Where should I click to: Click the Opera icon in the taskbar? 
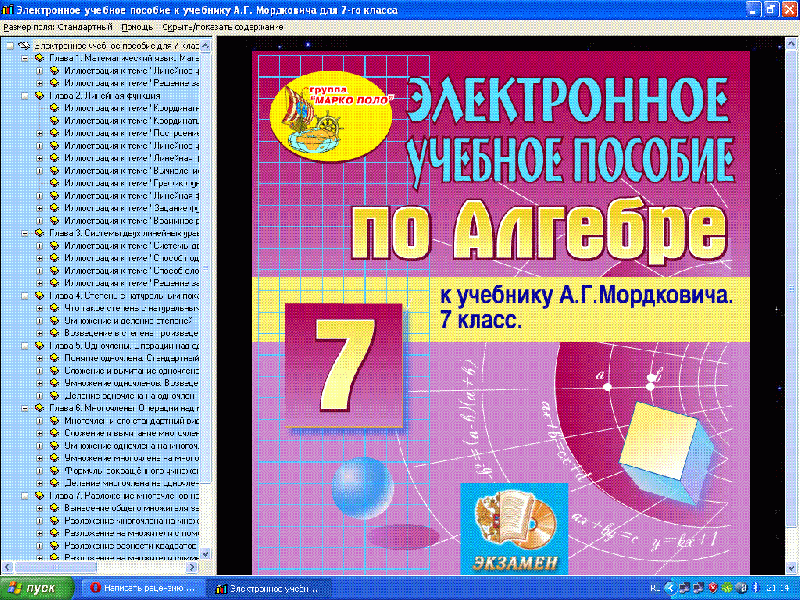tap(95, 588)
